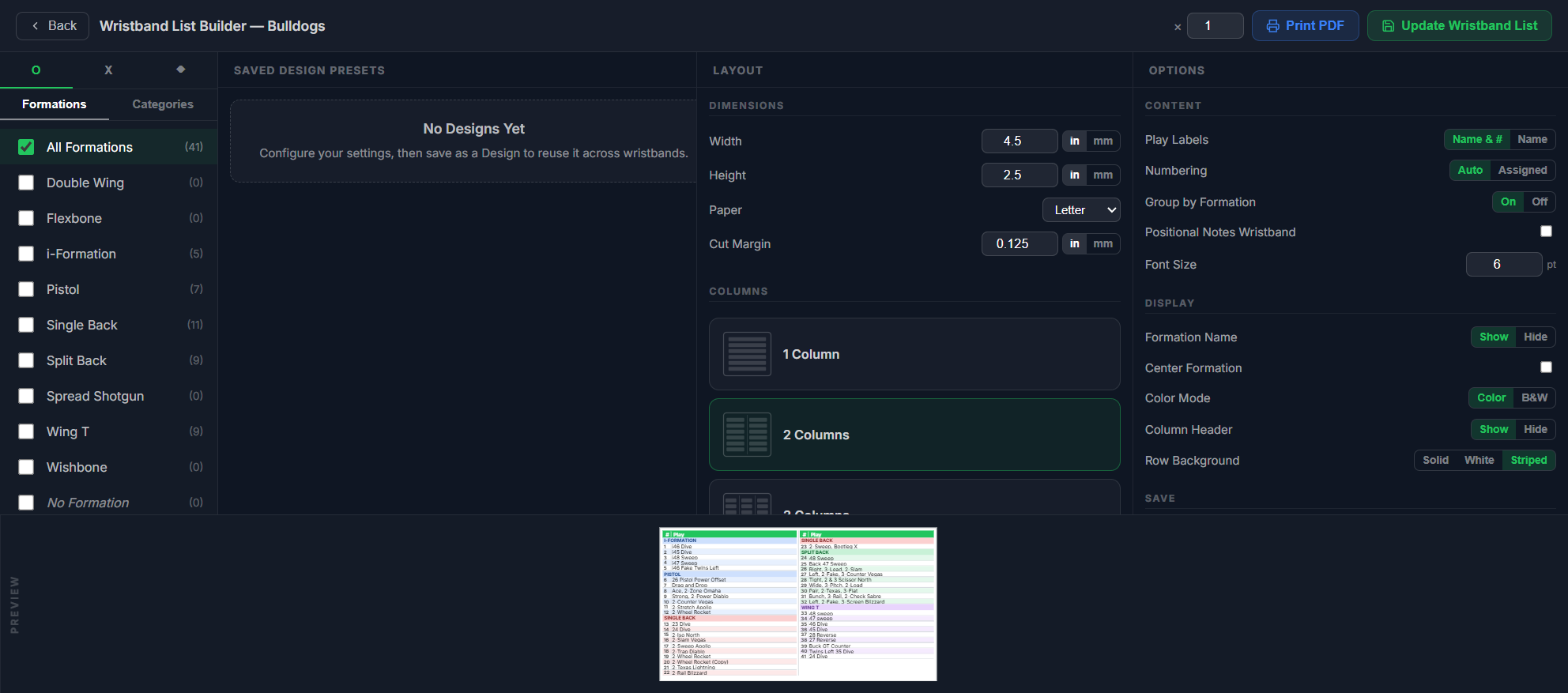
Task: Check the Center Formation checkbox
Action: click(1546, 367)
